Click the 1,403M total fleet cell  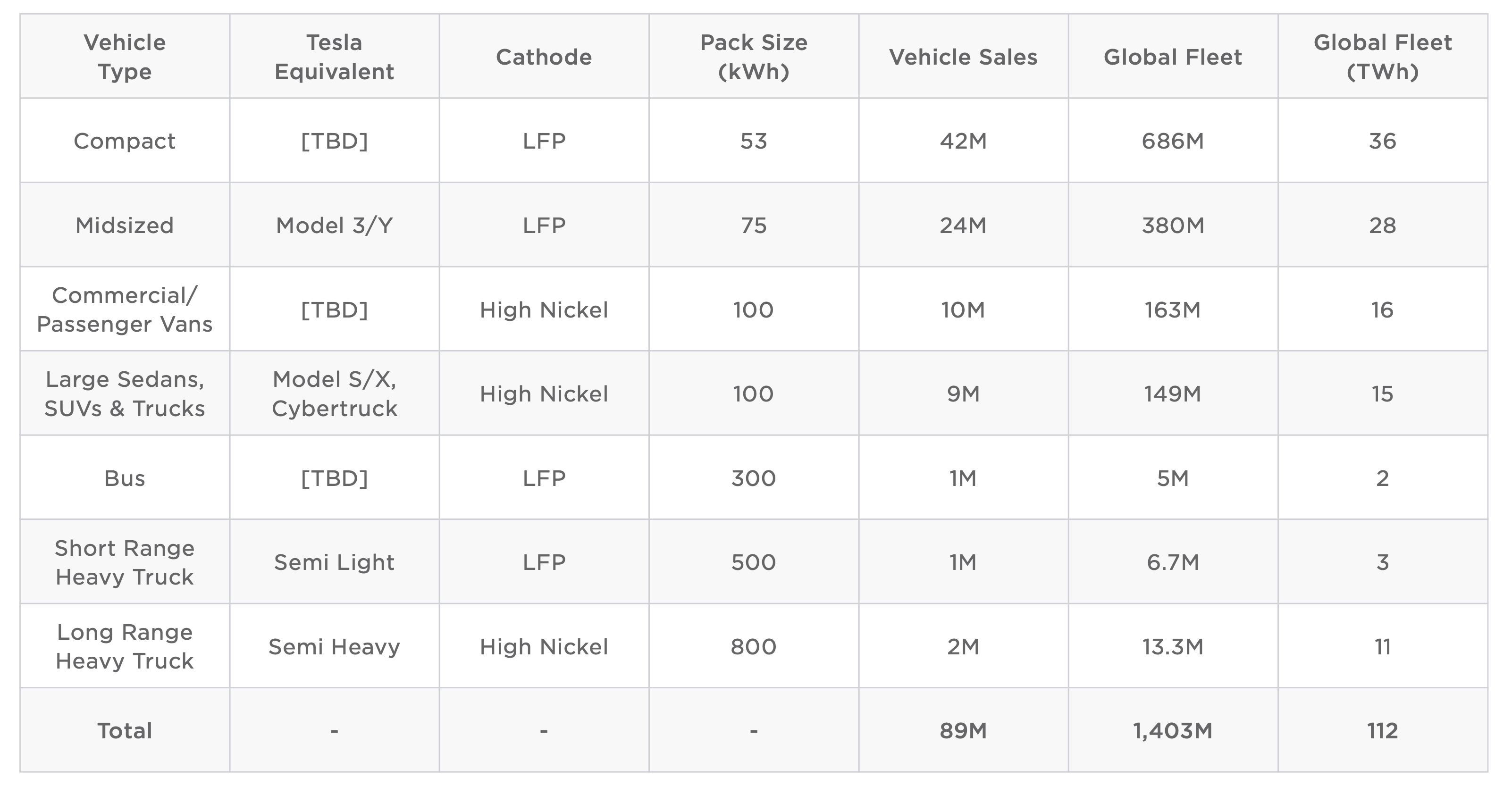(x=1173, y=731)
